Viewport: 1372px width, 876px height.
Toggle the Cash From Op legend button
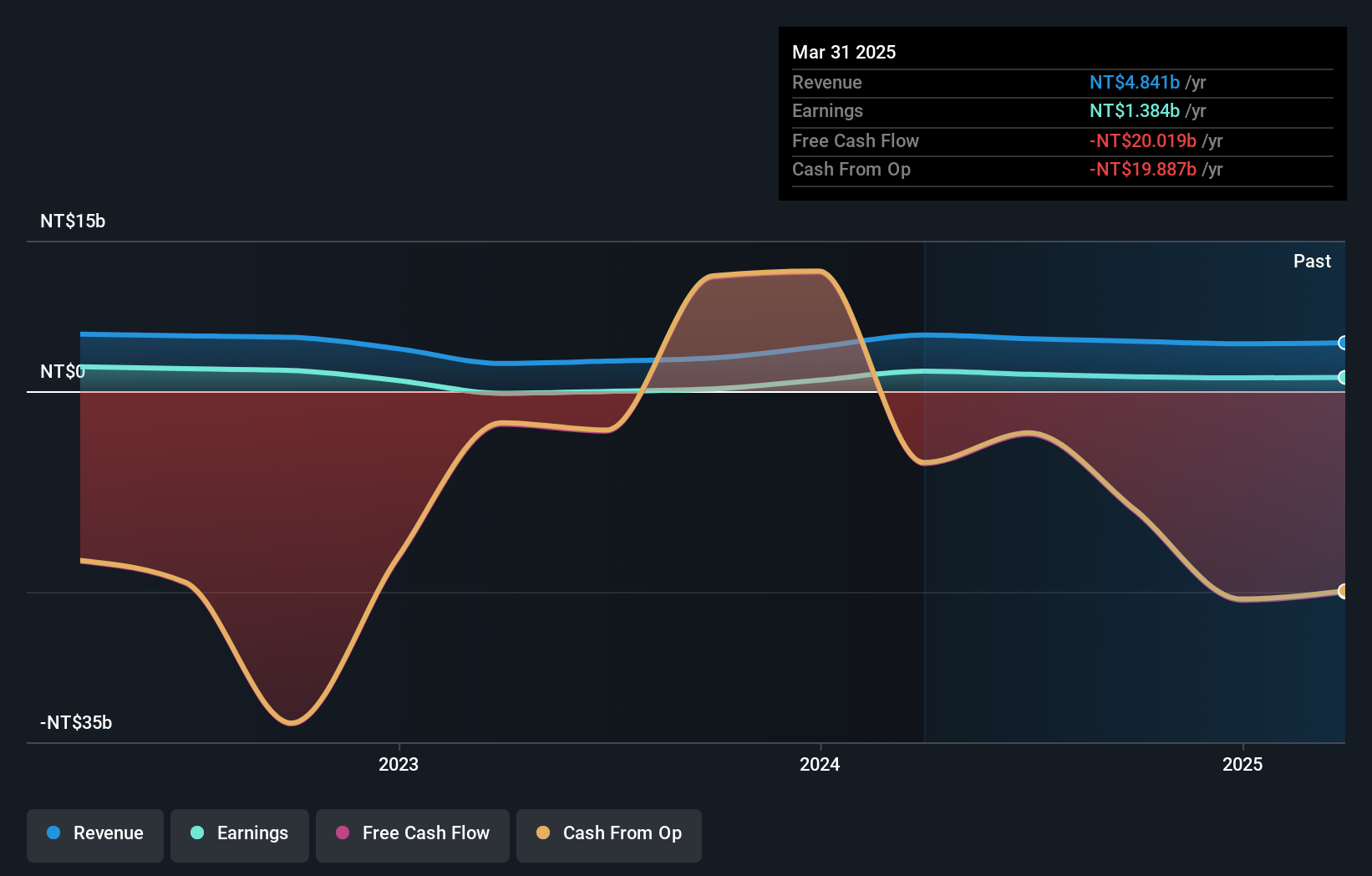coord(609,835)
